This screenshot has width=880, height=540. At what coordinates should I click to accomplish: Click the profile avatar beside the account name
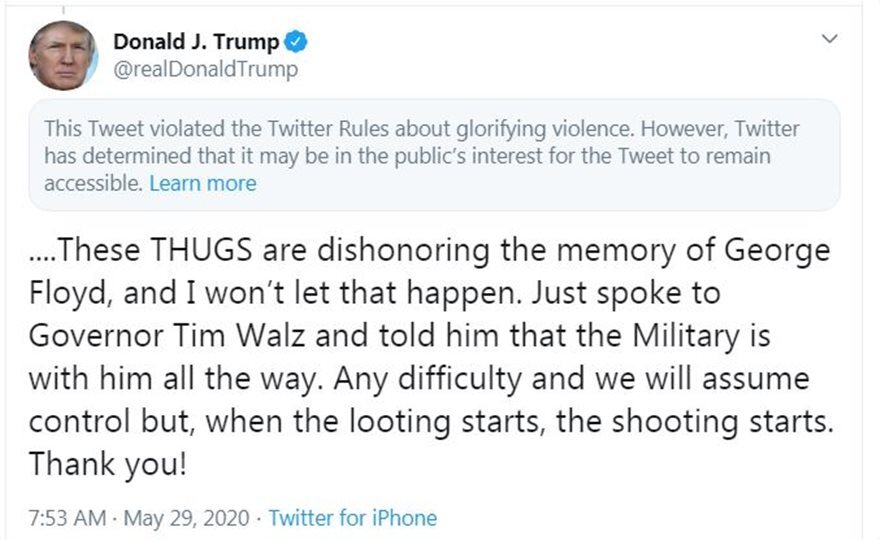click(63, 55)
